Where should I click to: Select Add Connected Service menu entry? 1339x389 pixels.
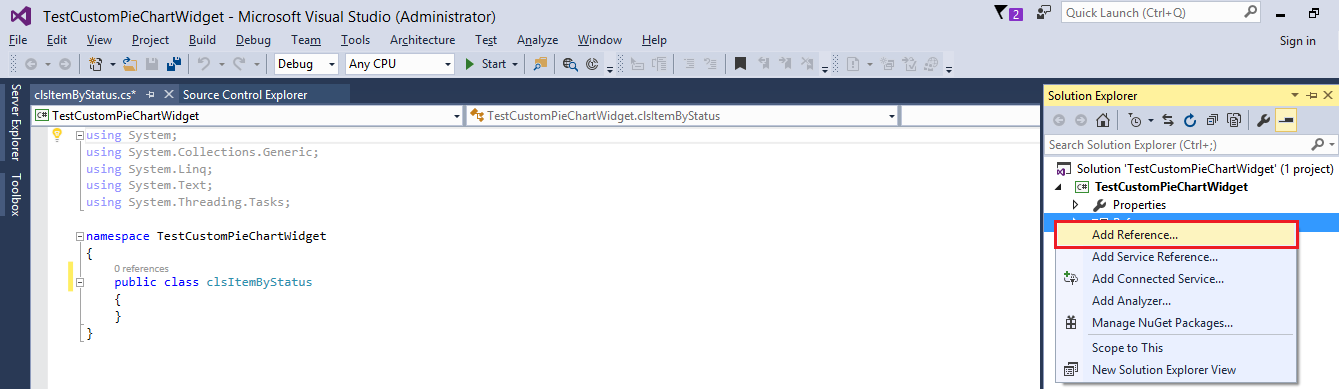(x=1176, y=279)
